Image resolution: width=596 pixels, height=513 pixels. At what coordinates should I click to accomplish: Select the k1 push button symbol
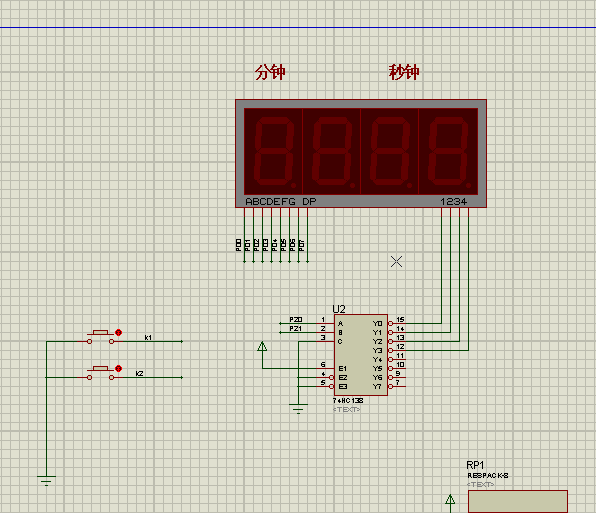(100, 337)
